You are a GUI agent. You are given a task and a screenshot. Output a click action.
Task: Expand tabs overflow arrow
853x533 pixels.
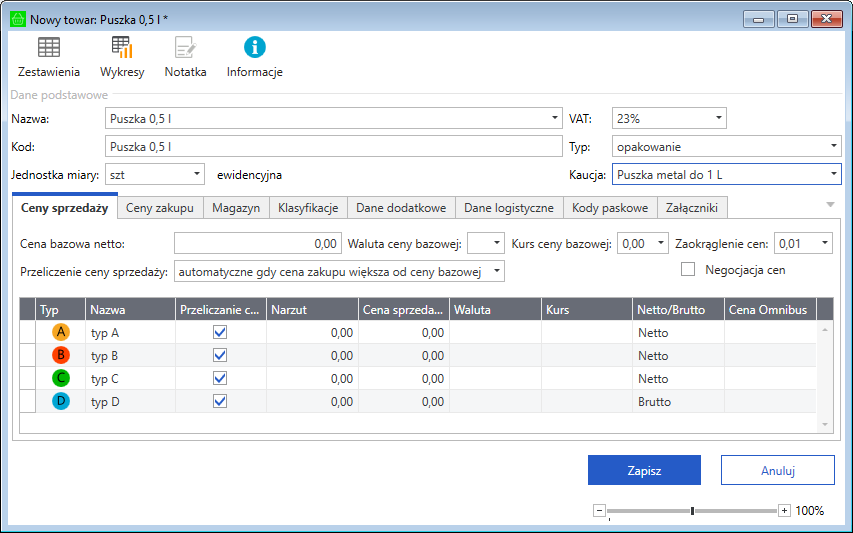pyautogui.click(x=830, y=205)
